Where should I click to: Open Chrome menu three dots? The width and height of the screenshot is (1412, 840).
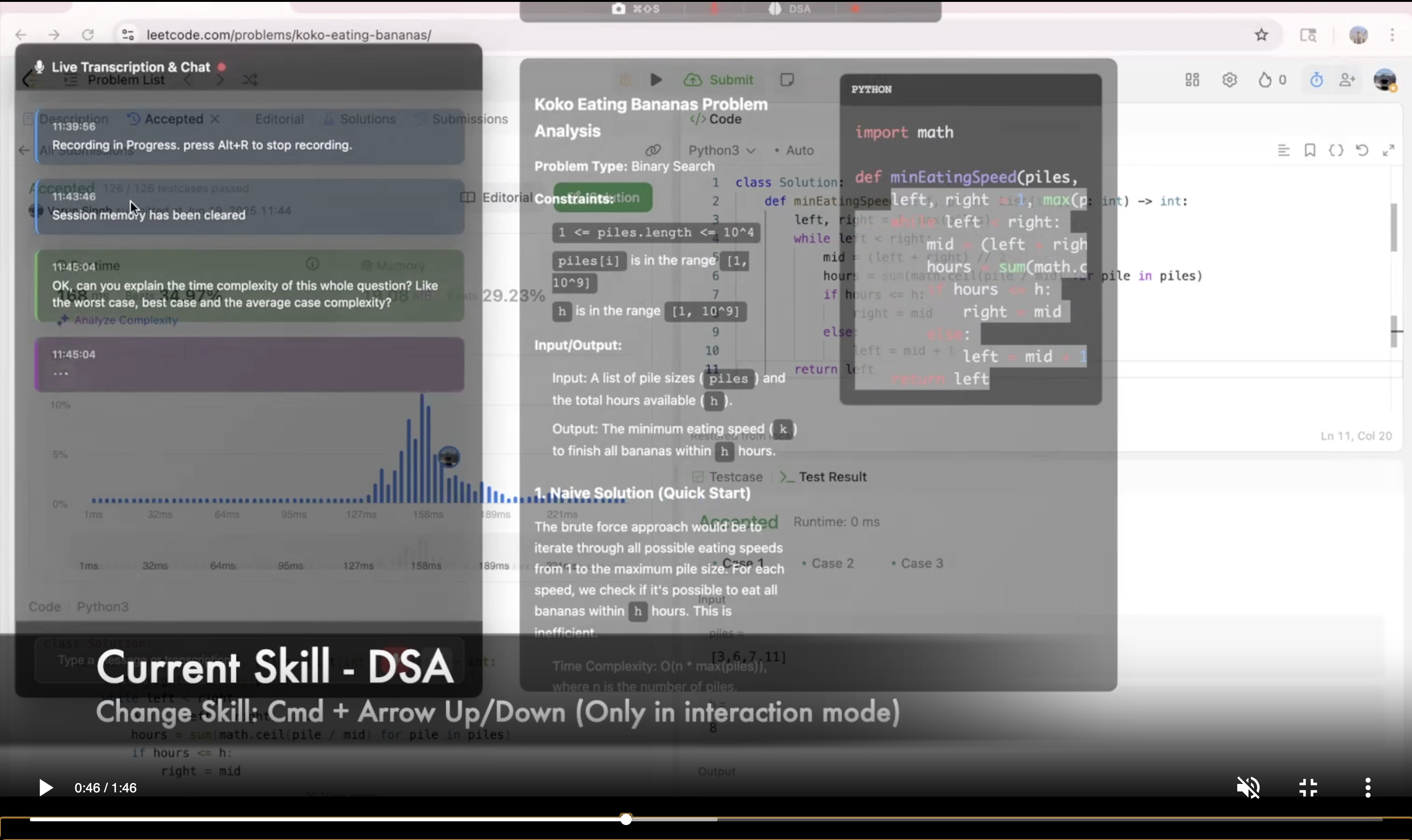[x=1392, y=35]
